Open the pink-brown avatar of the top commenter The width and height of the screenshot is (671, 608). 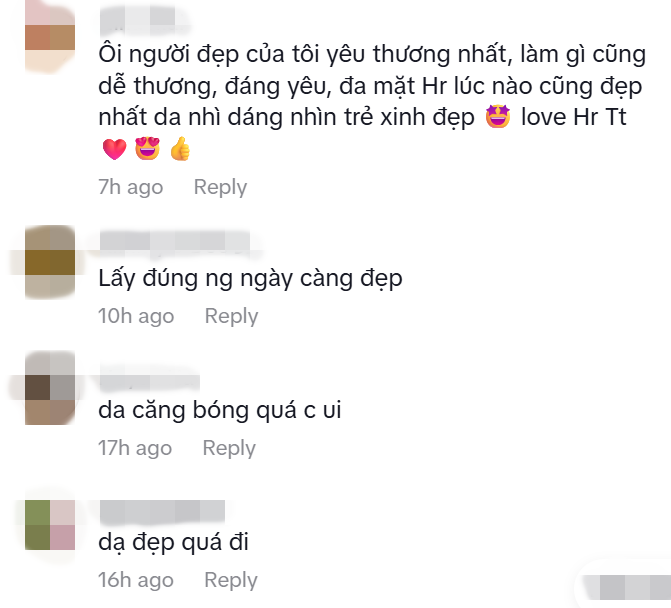pos(50,36)
